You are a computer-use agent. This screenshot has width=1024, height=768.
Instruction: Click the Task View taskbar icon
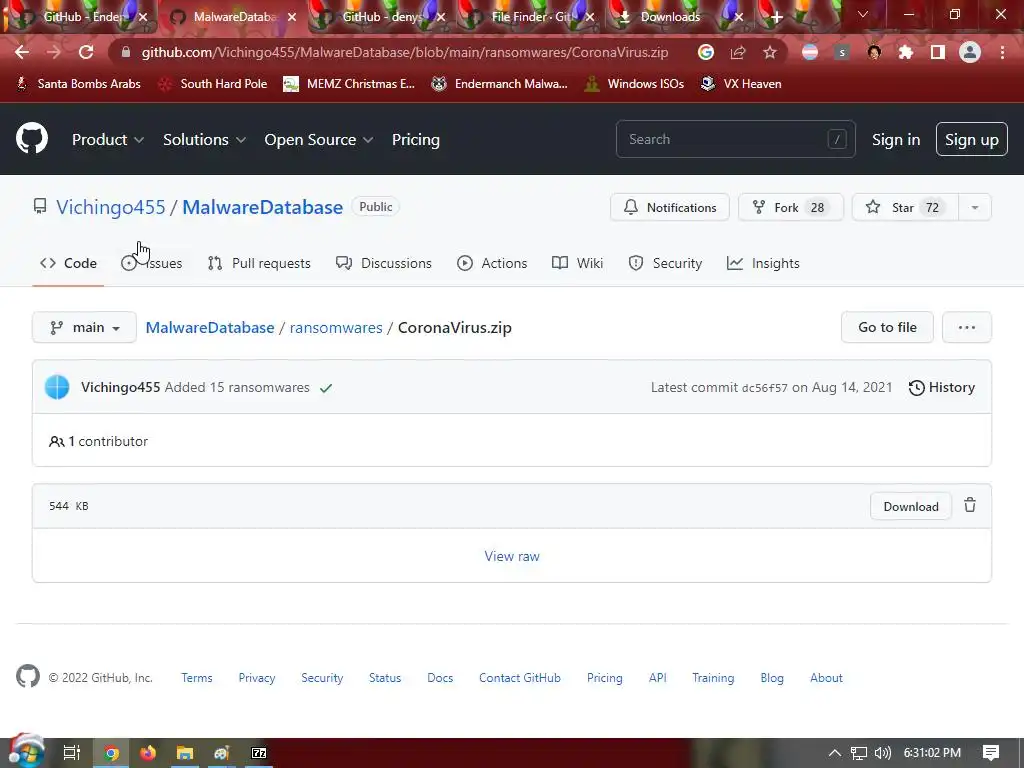click(71, 753)
